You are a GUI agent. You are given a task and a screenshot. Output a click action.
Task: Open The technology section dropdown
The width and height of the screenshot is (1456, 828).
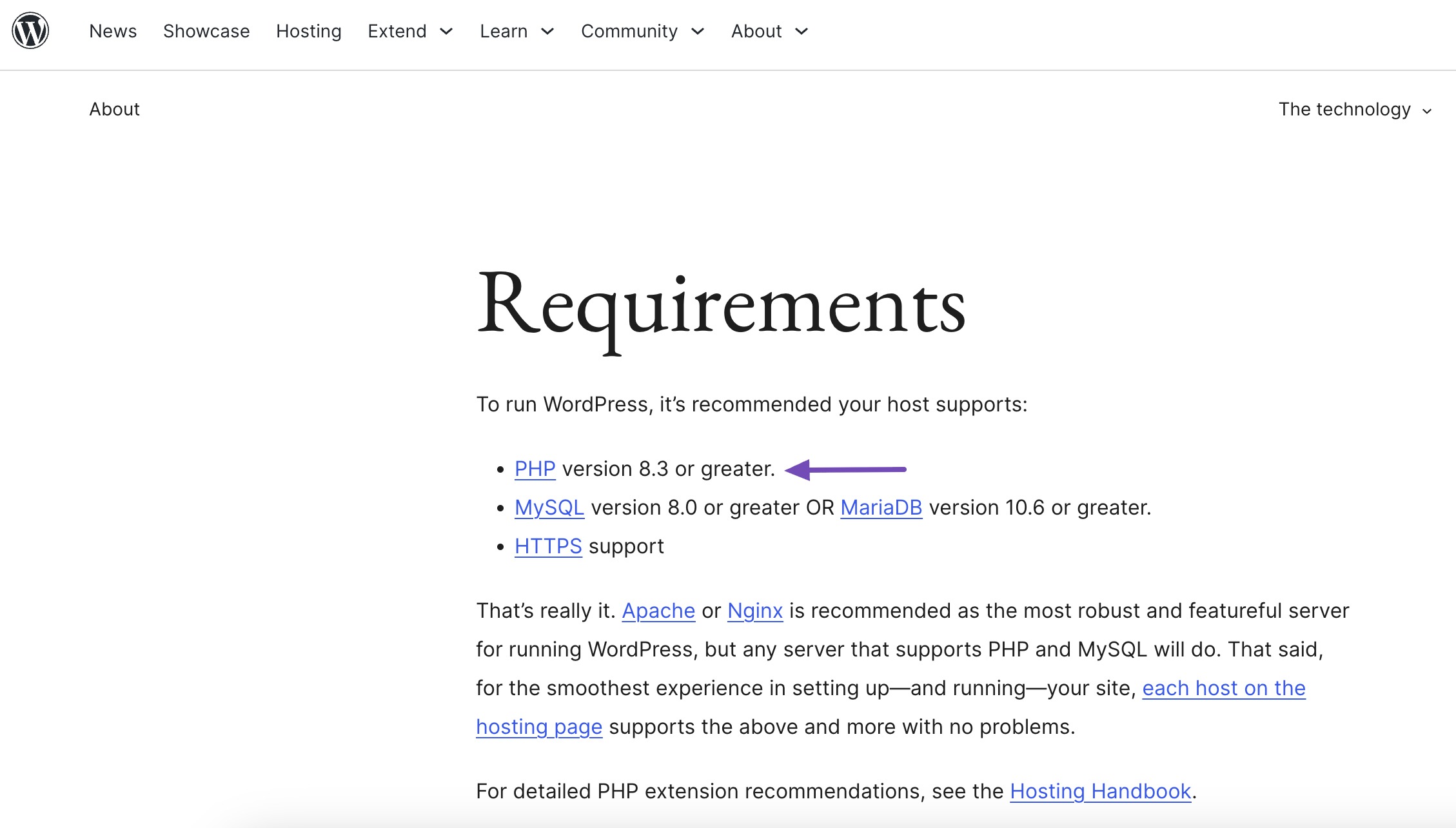(x=1355, y=110)
